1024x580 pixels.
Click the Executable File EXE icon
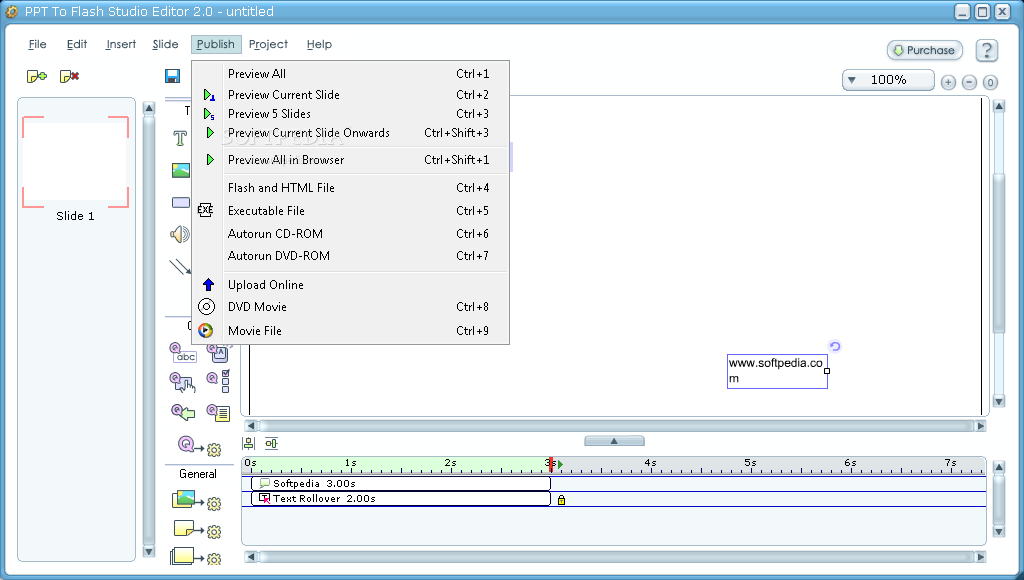click(205, 210)
